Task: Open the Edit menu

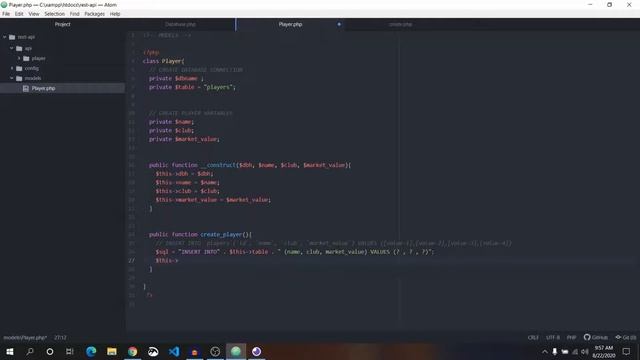Action: tap(19, 14)
